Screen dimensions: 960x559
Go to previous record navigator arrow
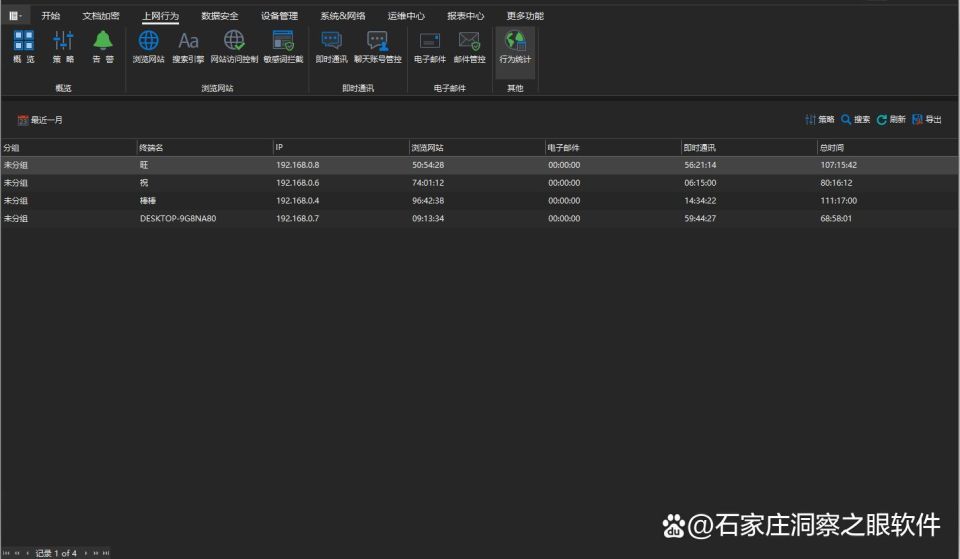pos(27,553)
